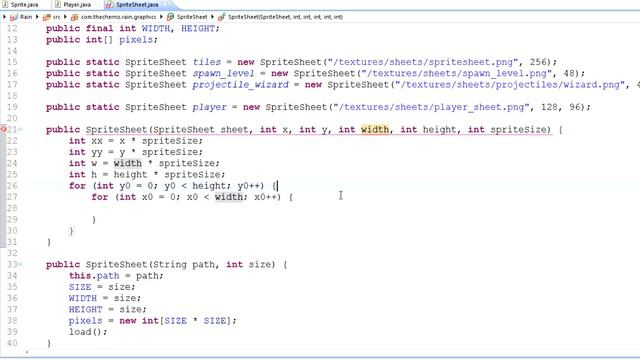The height and width of the screenshot is (360, 640).
Task: Click the "/textures/sheets/projectiles/wizard.png" string literal
Action: point(511,84)
